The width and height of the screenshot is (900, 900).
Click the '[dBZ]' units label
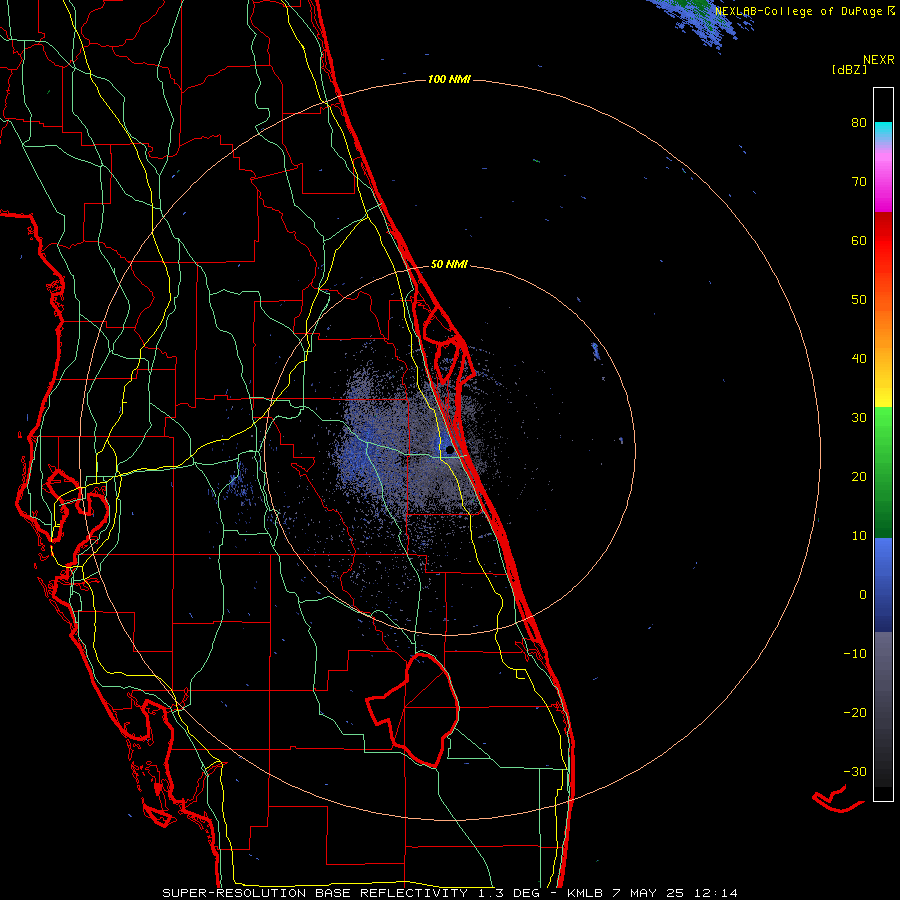(x=849, y=69)
